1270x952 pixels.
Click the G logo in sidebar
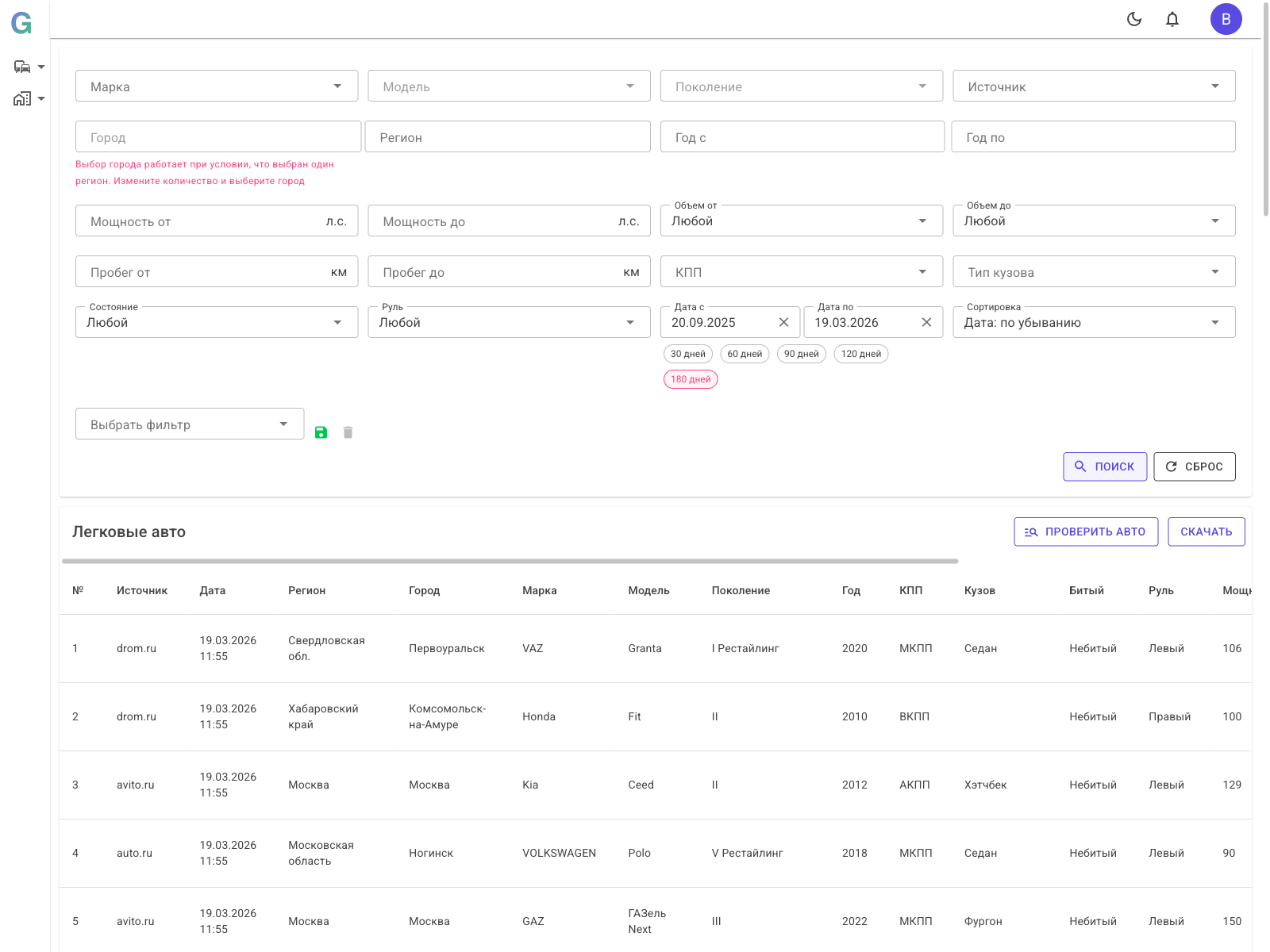(21, 24)
